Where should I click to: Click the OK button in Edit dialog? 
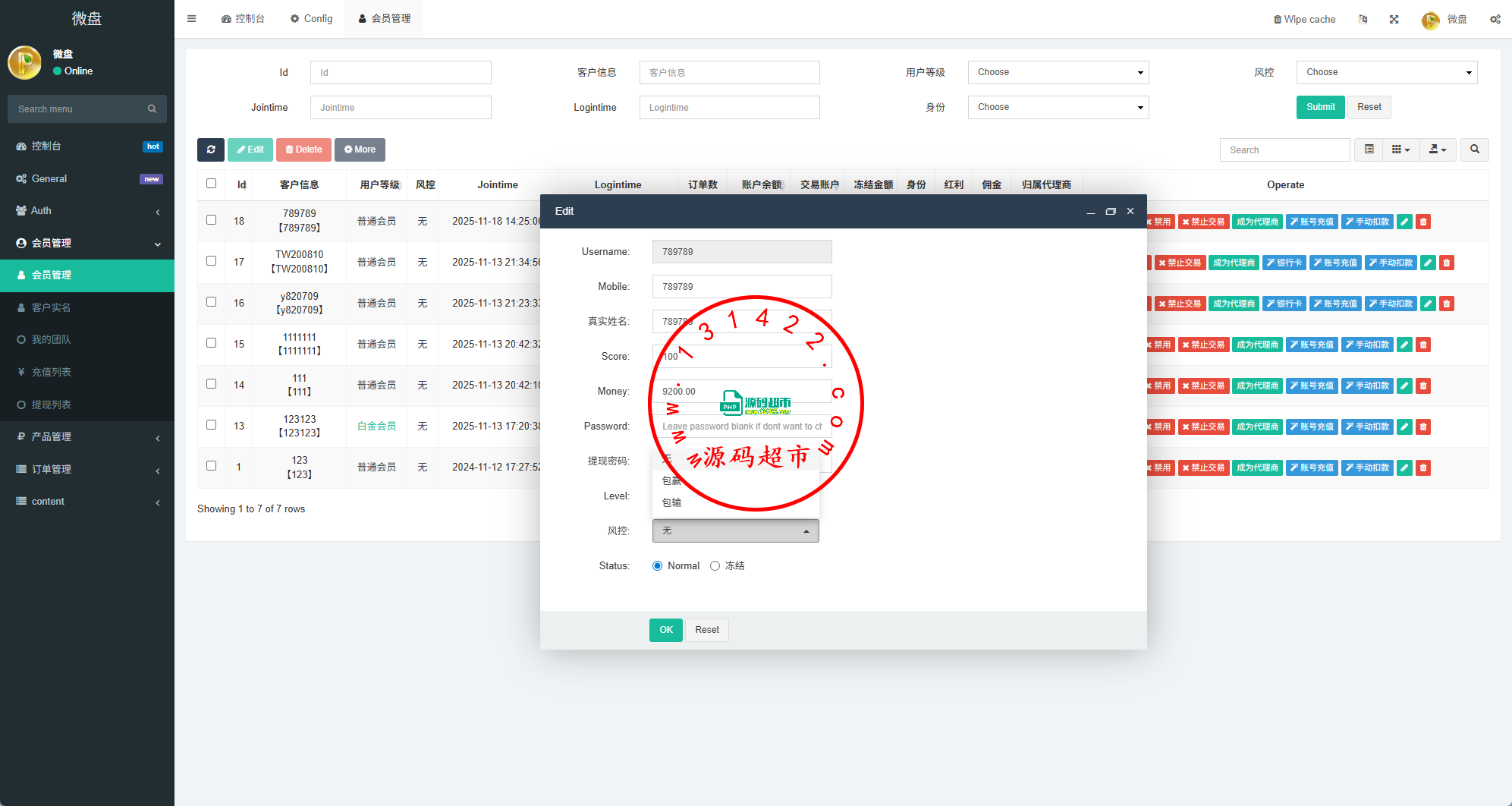tap(665, 630)
